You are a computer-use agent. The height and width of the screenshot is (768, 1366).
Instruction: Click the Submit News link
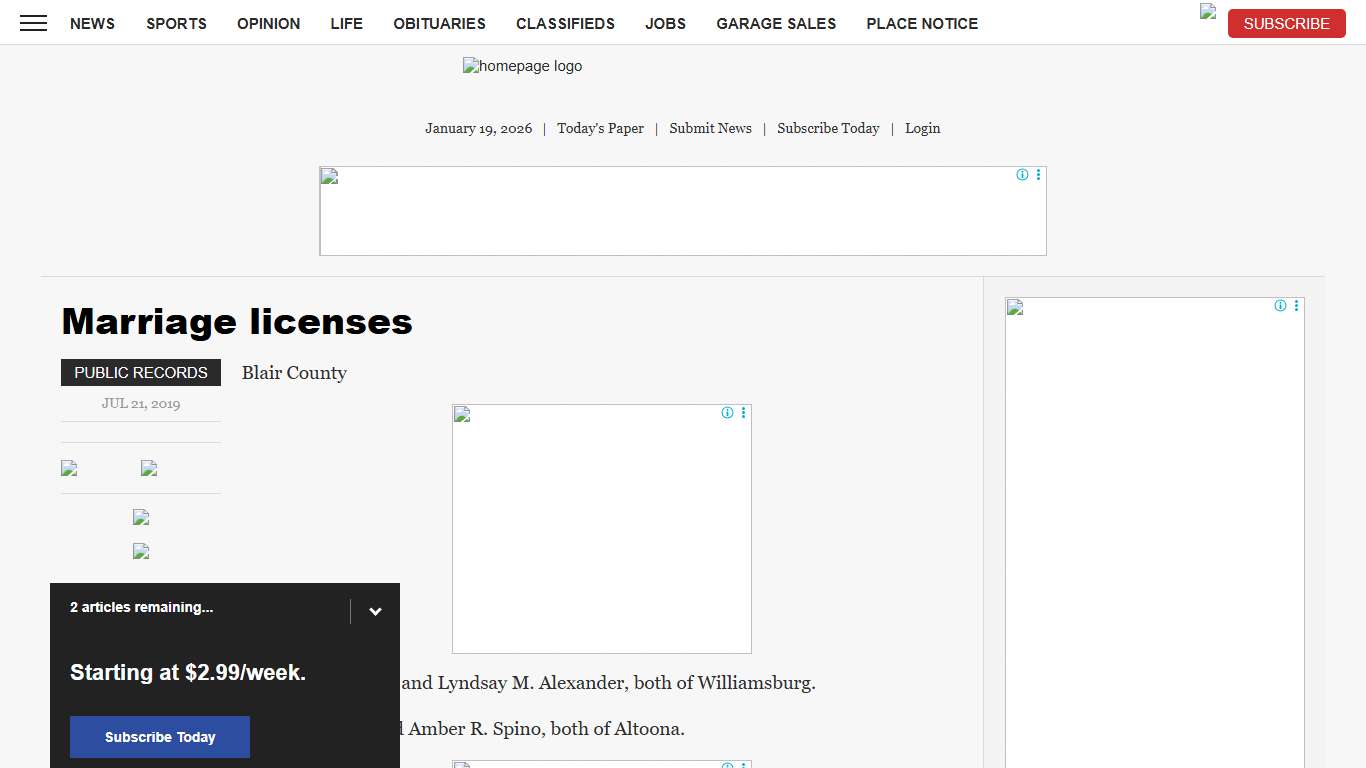click(710, 128)
